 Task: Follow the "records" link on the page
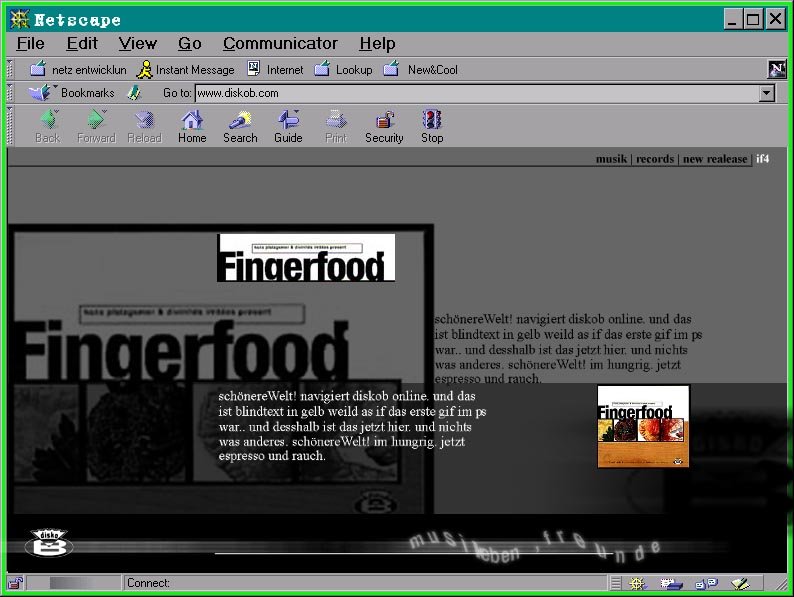pos(655,159)
